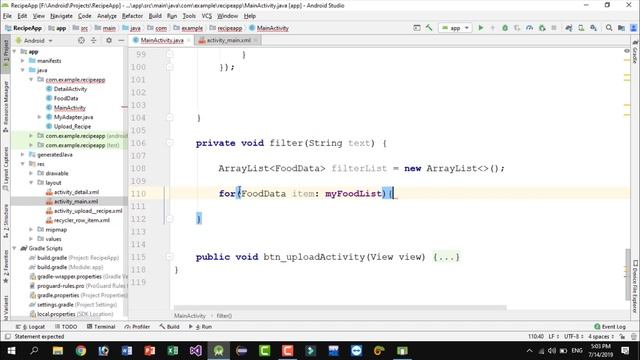The image size is (640, 360).
Task: Open the TODO tool window
Action: [66, 327]
